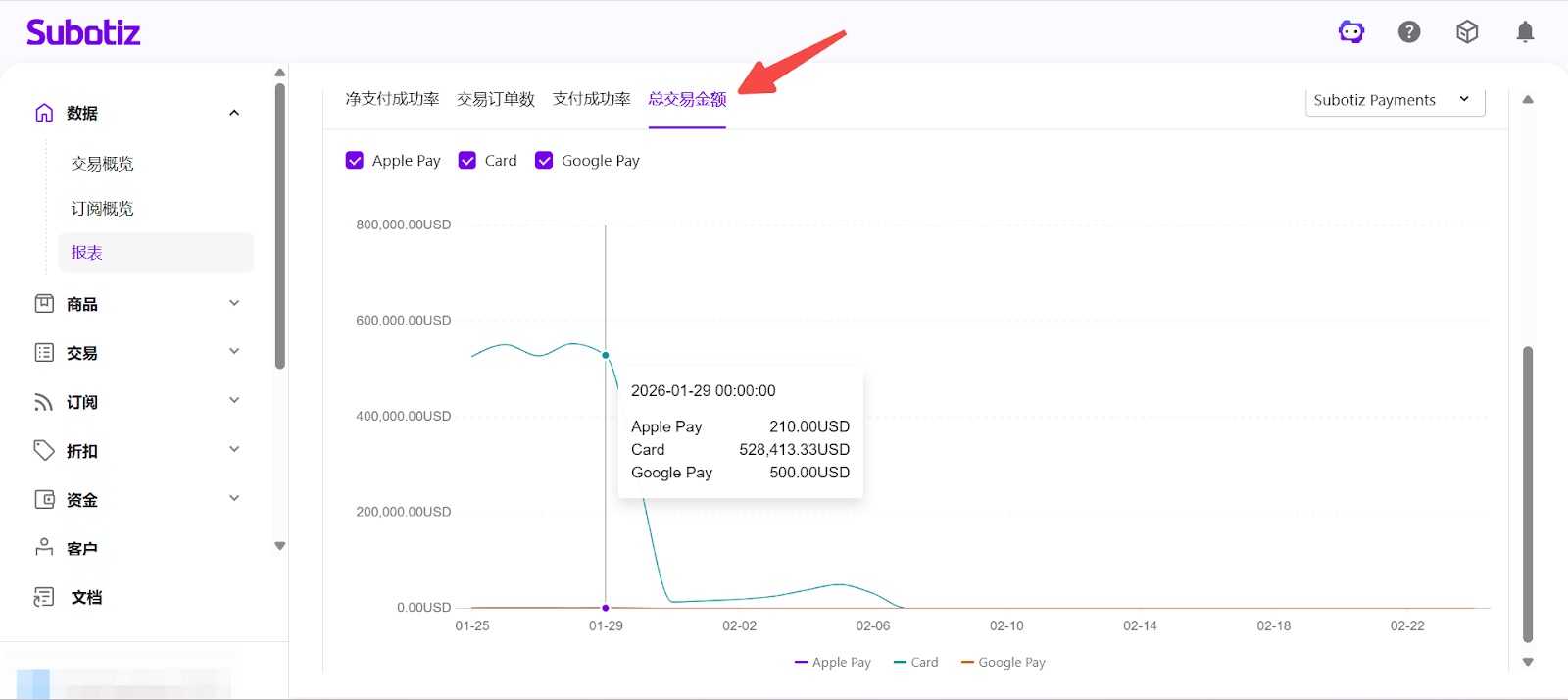Viewport: 1568px width, 700px height.
Task: Switch to the 交易订单数 tab
Action: (496, 99)
